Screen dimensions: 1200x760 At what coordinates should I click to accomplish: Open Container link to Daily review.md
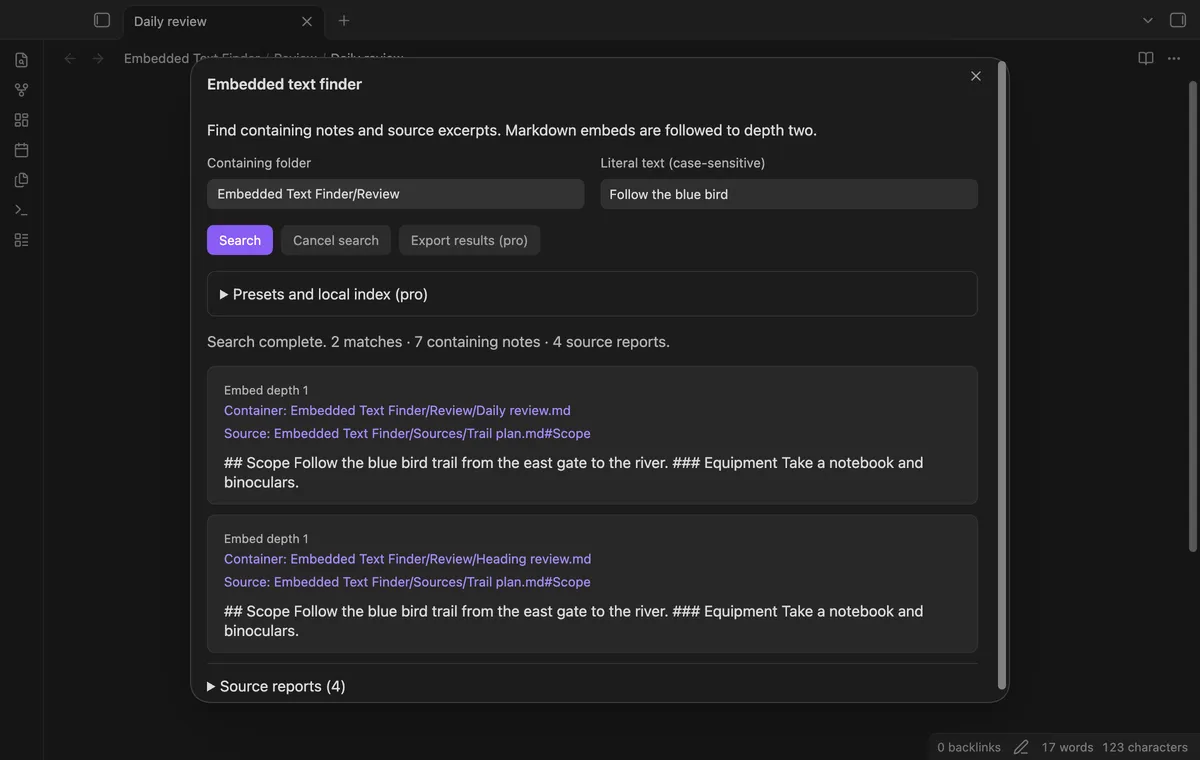point(397,410)
